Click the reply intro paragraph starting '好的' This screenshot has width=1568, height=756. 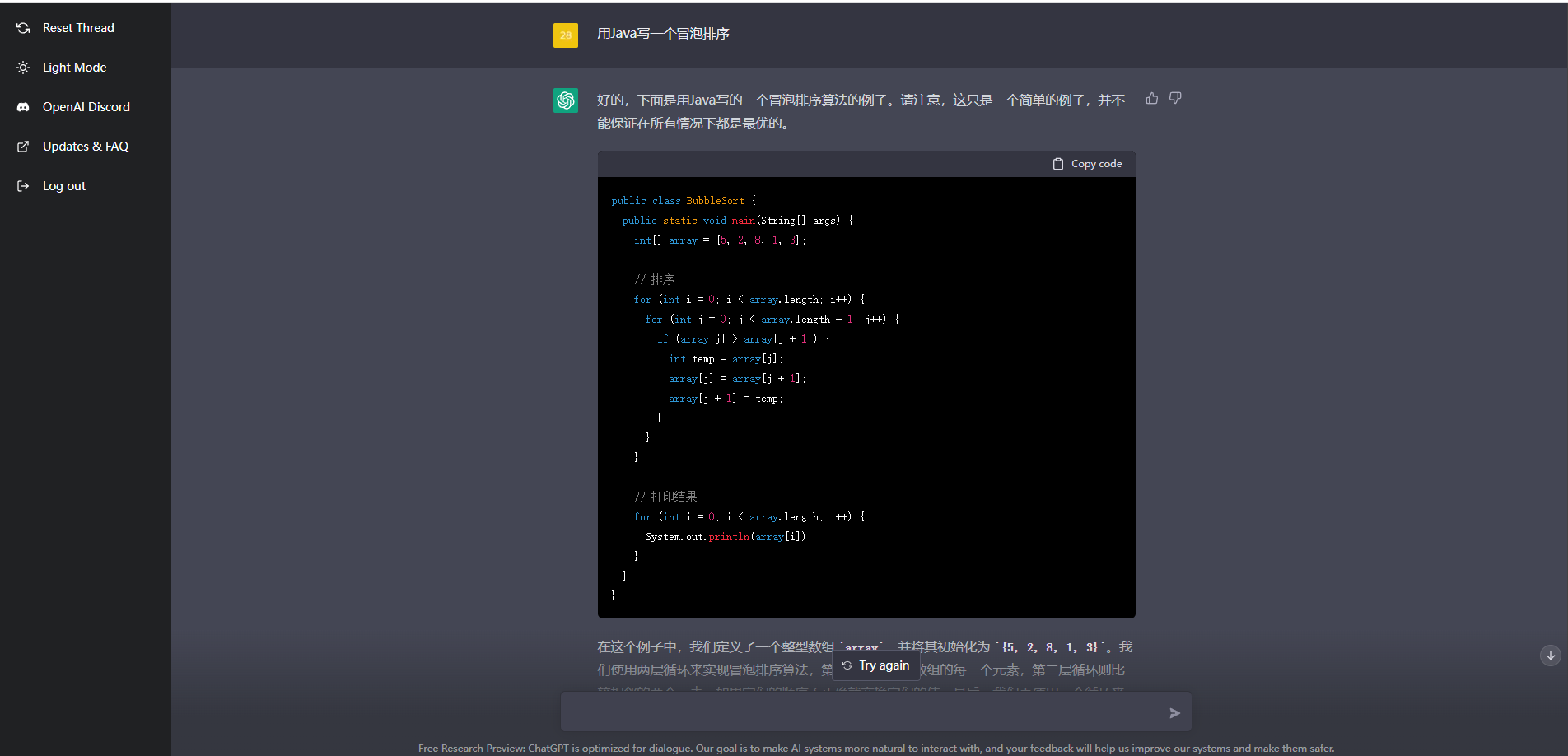[x=861, y=112]
